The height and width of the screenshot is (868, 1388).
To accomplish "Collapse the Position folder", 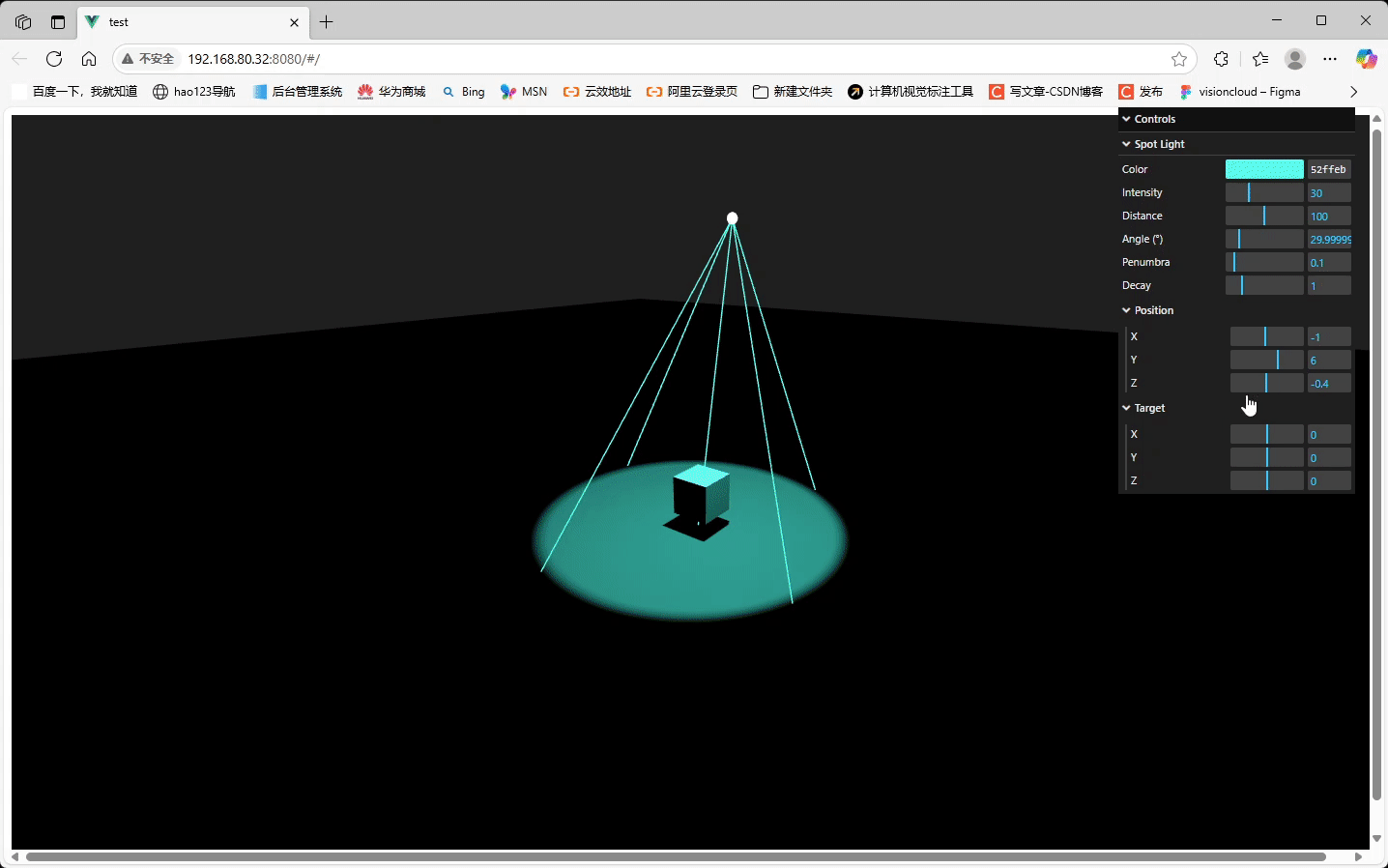I will 1238,310.
